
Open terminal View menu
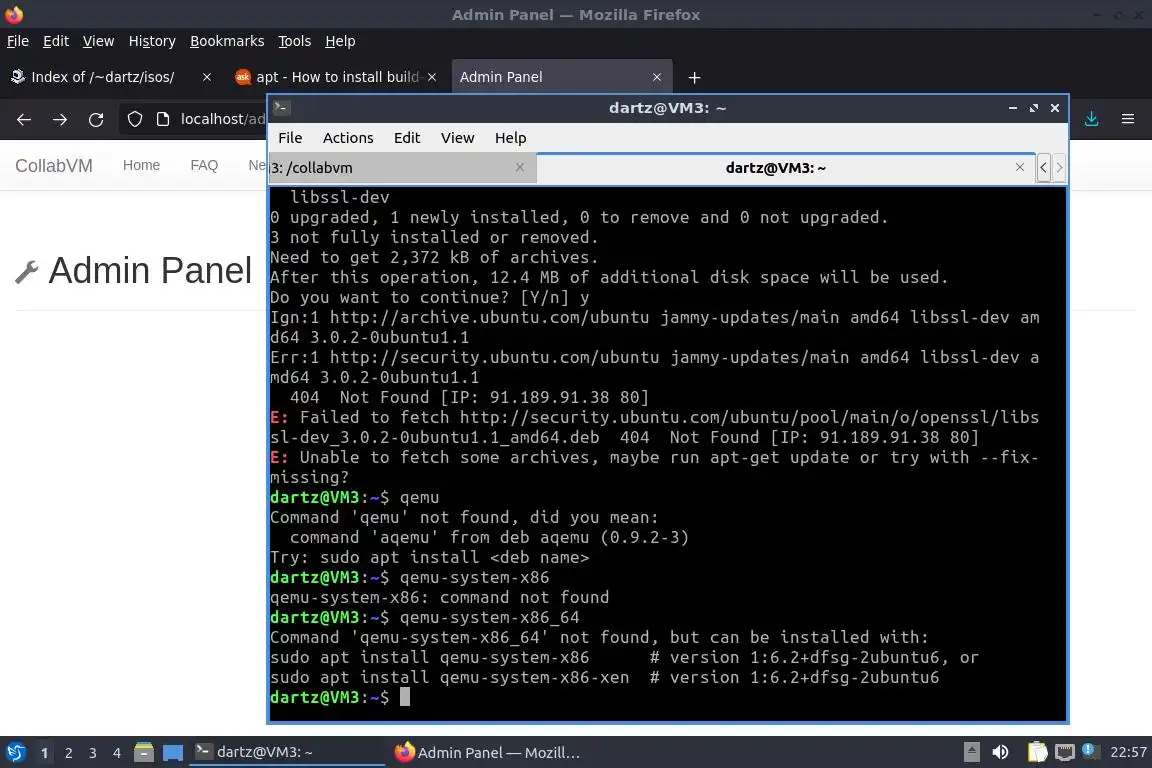(458, 138)
